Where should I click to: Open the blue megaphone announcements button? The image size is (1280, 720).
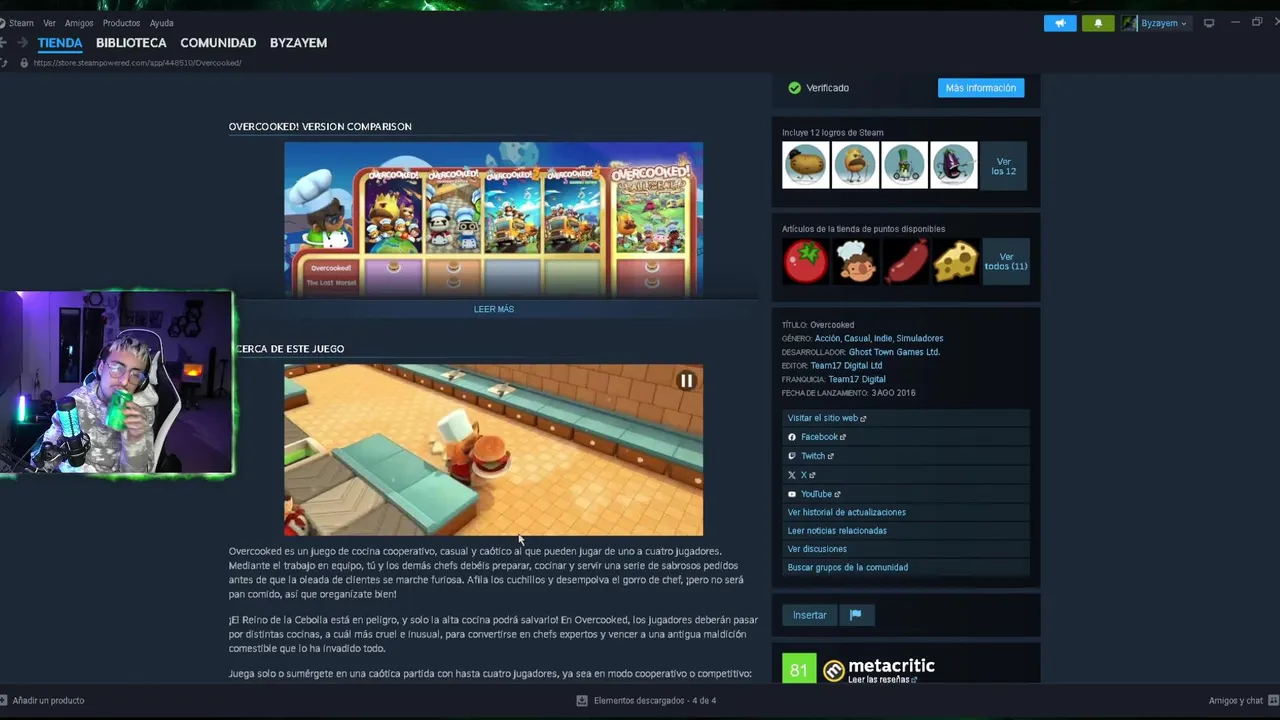(x=1060, y=23)
